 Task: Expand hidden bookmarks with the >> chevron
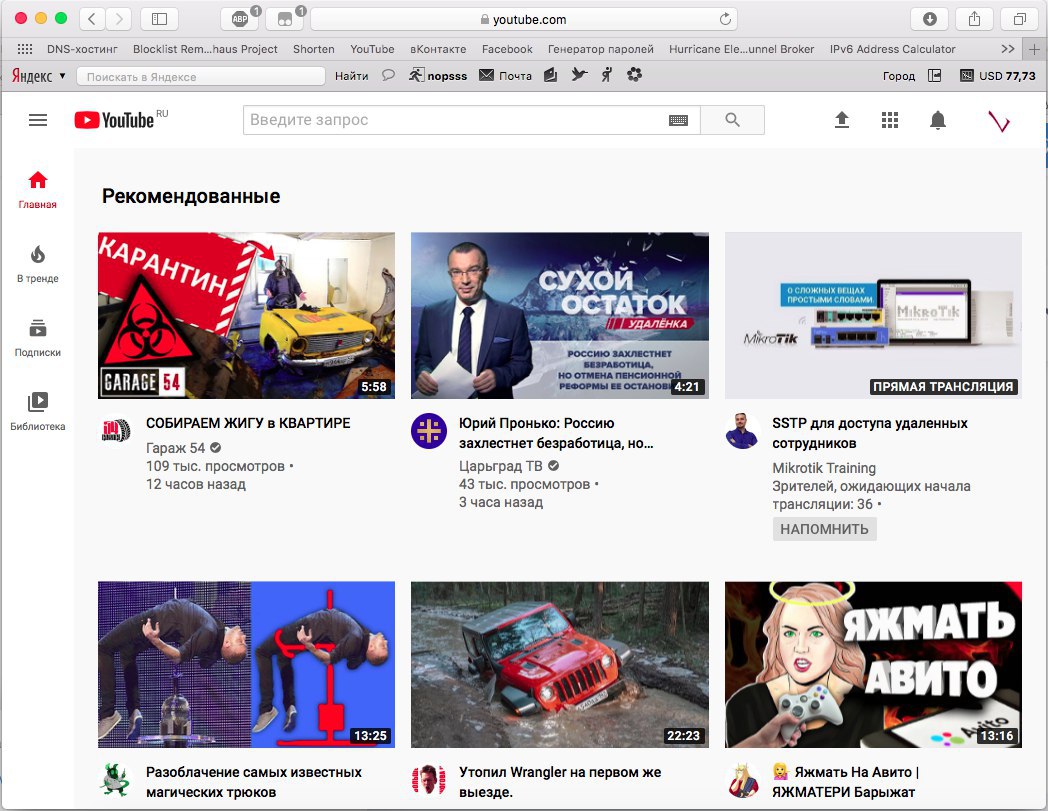pyautogui.click(x=1008, y=49)
